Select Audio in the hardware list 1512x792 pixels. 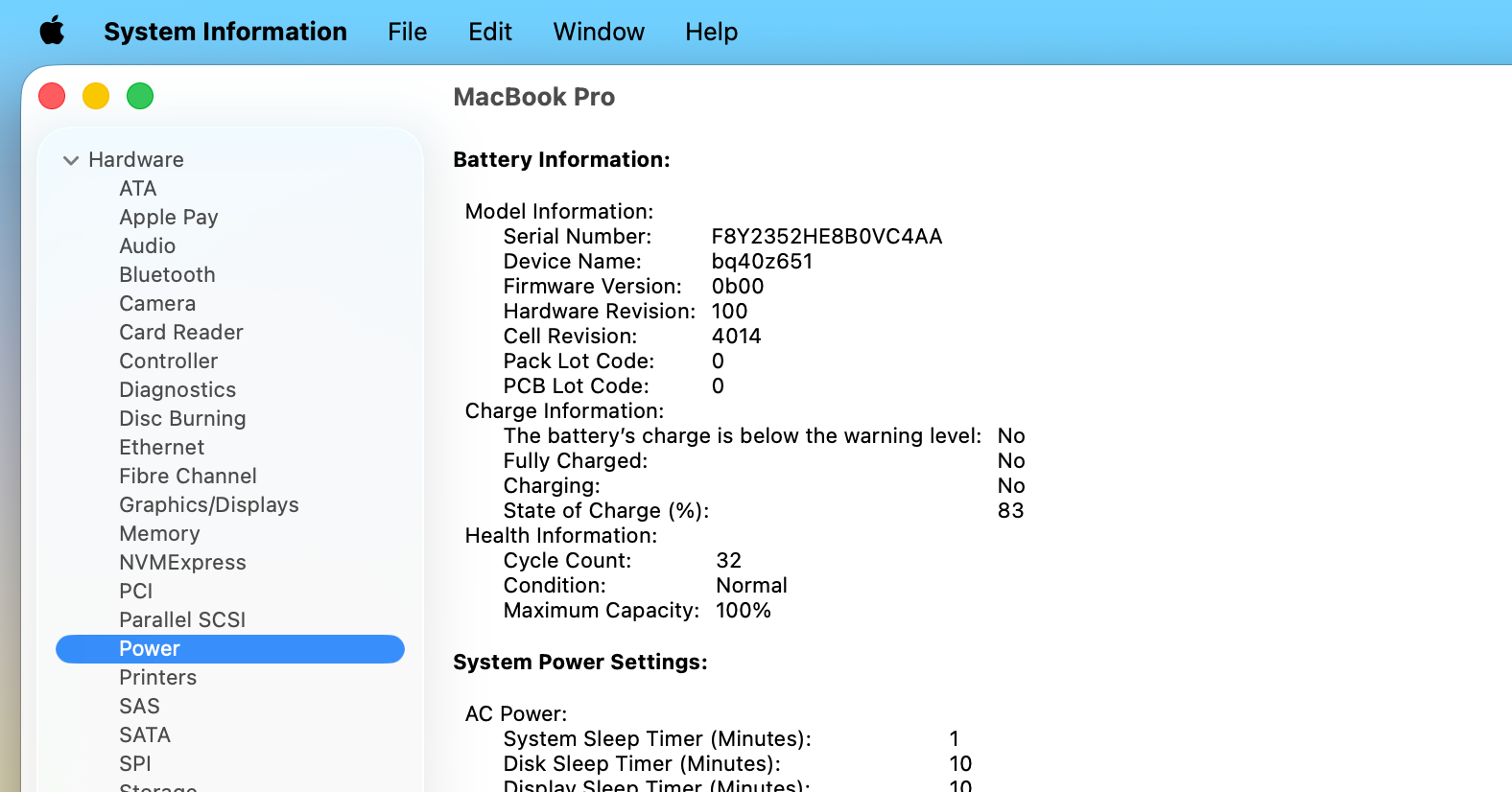(147, 246)
